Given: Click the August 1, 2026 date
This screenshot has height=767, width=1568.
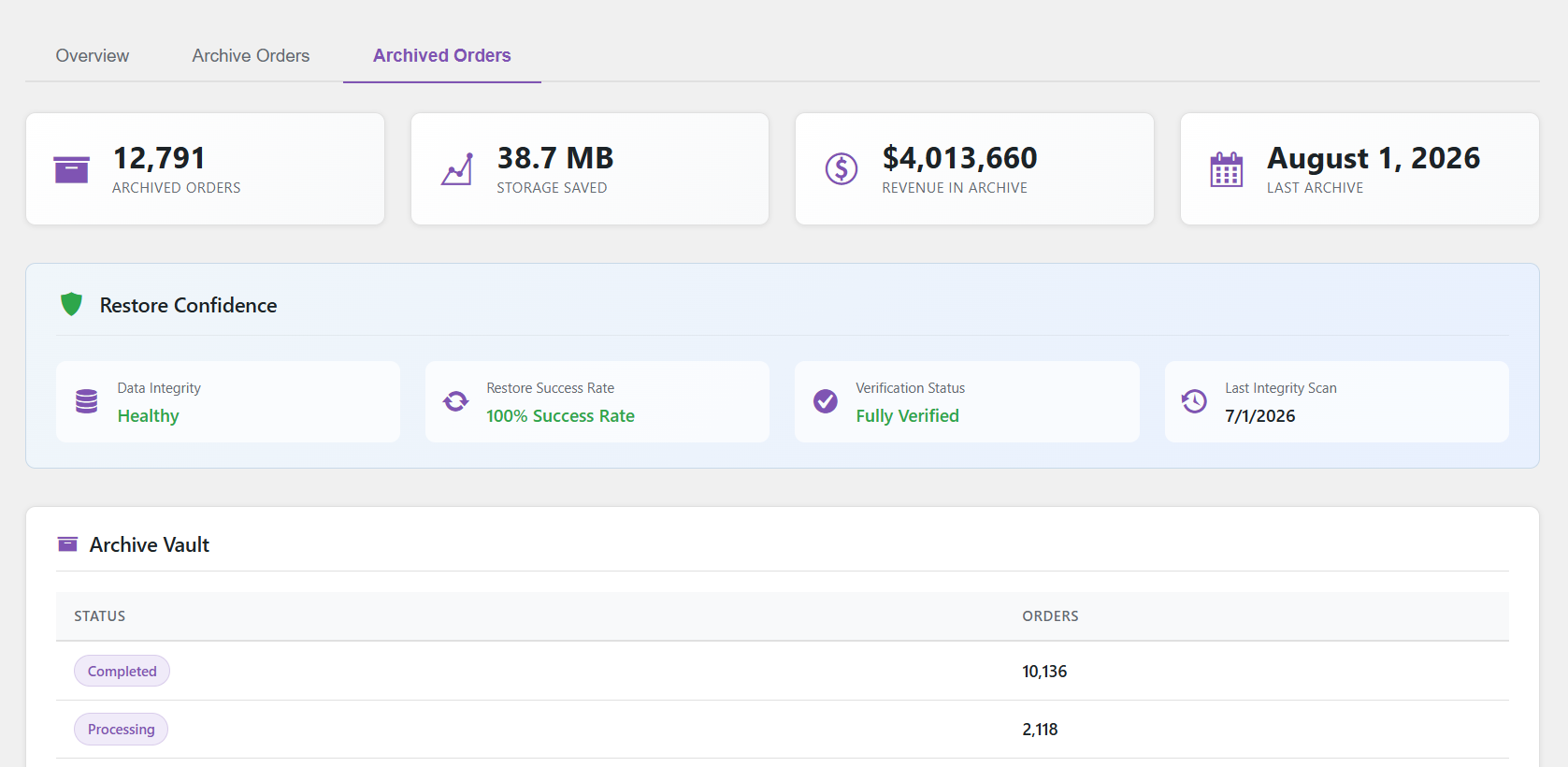Looking at the screenshot, I should tap(1374, 158).
